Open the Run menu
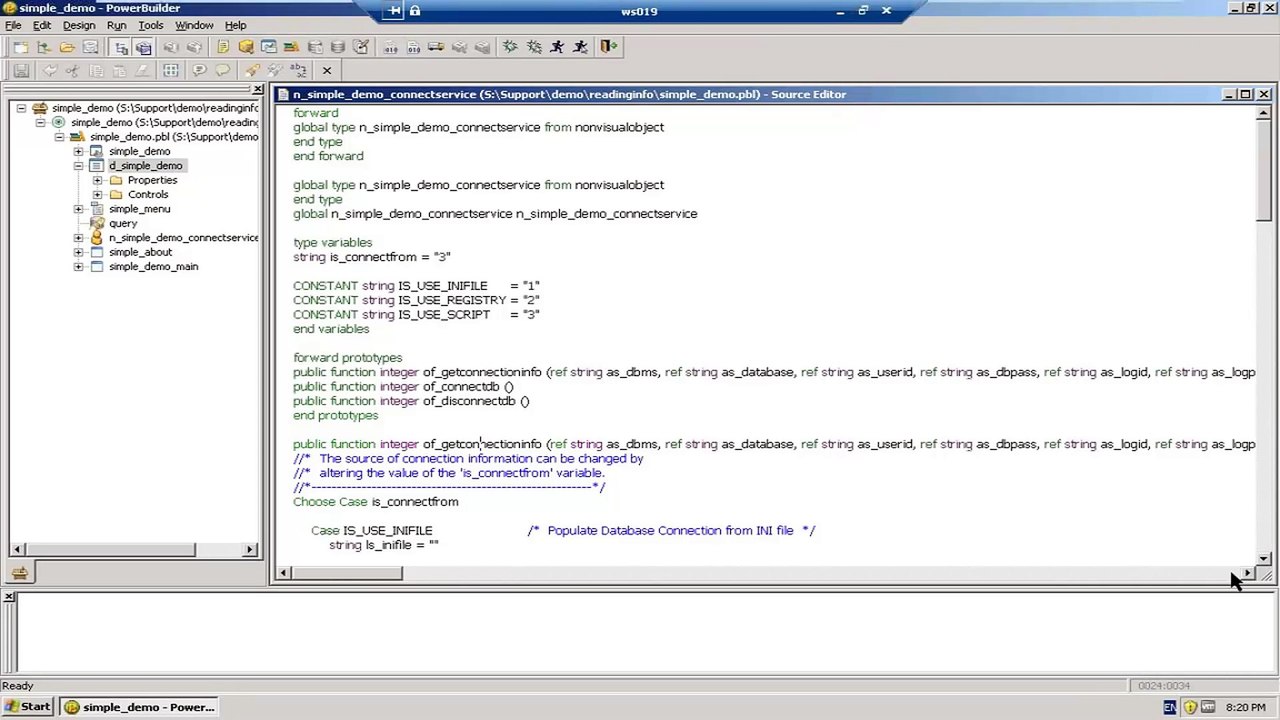The width and height of the screenshot is (1280, 720). pyautogui.click(x=116, y=25)
